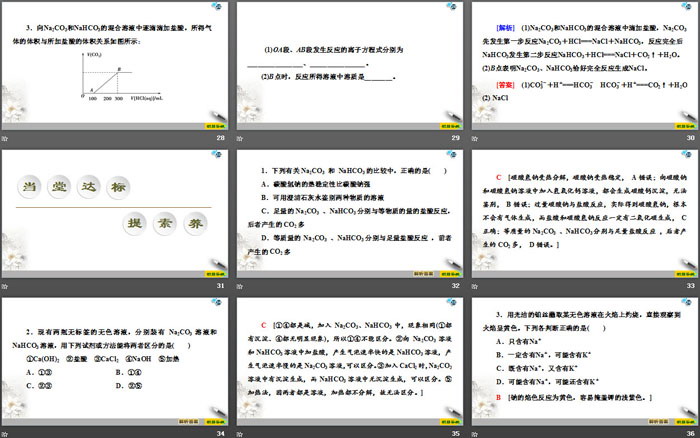Click the animation star icon under slide 32

pyautogui.click(x=240, y=286)
